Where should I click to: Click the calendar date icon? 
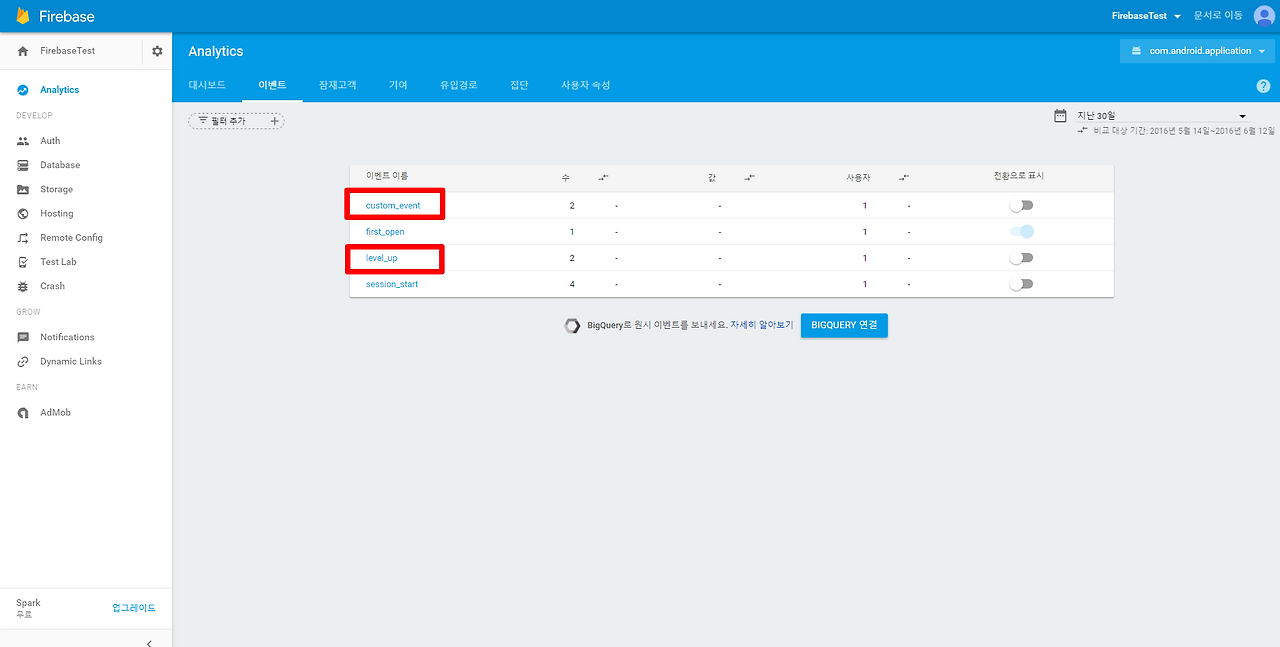coord(1060,116)
